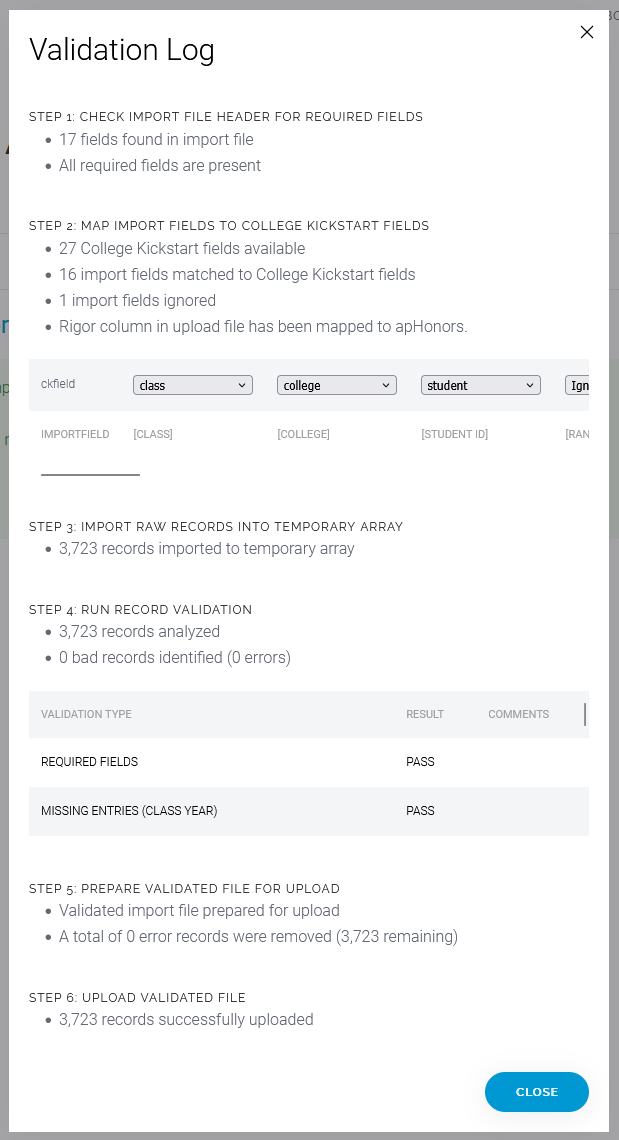Select the 'Validation Log' title text
Screen dimensions: 619x1140
tap(121, 50)
